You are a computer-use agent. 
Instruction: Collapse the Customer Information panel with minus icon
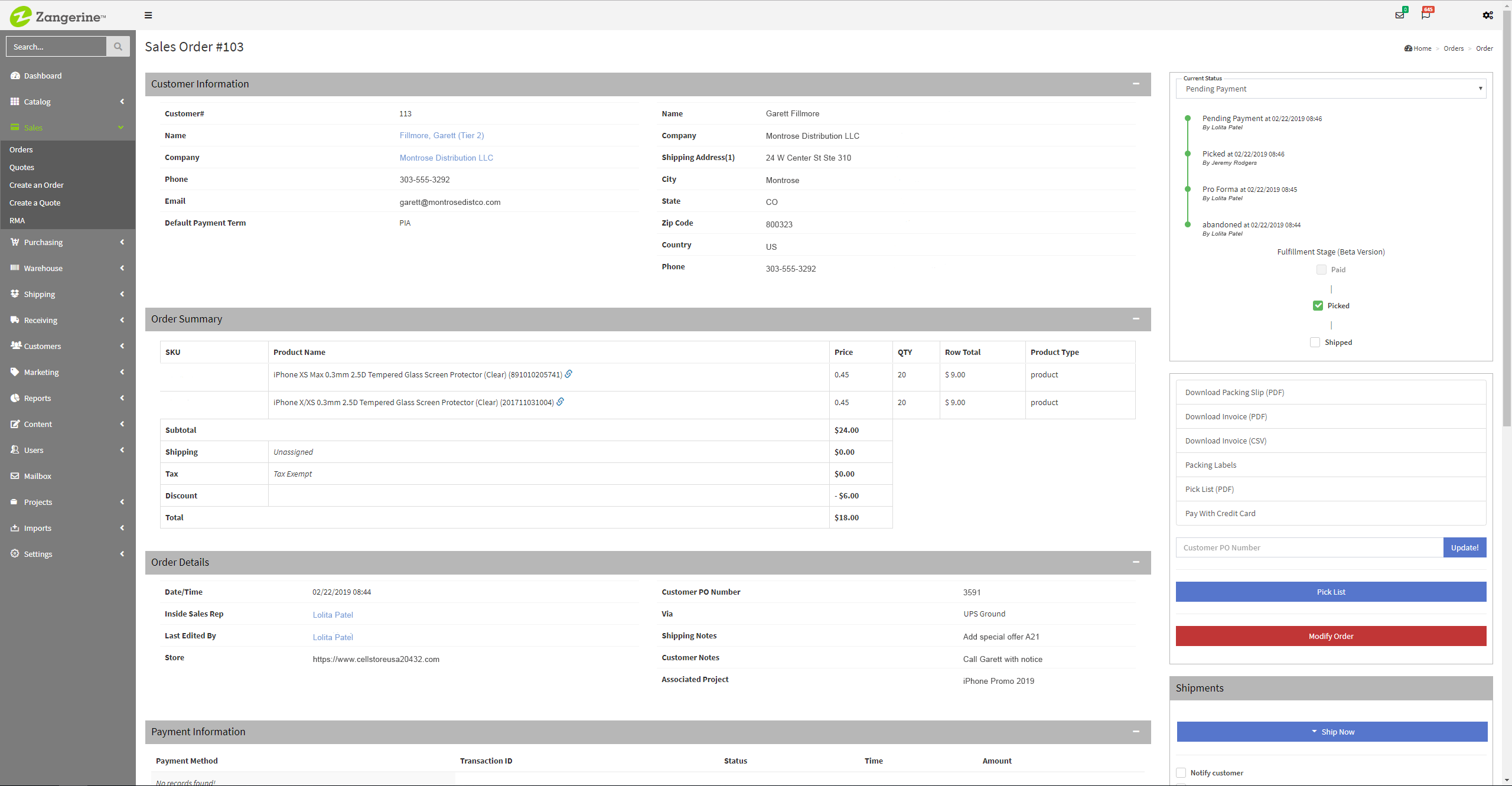coord(1136,84)
